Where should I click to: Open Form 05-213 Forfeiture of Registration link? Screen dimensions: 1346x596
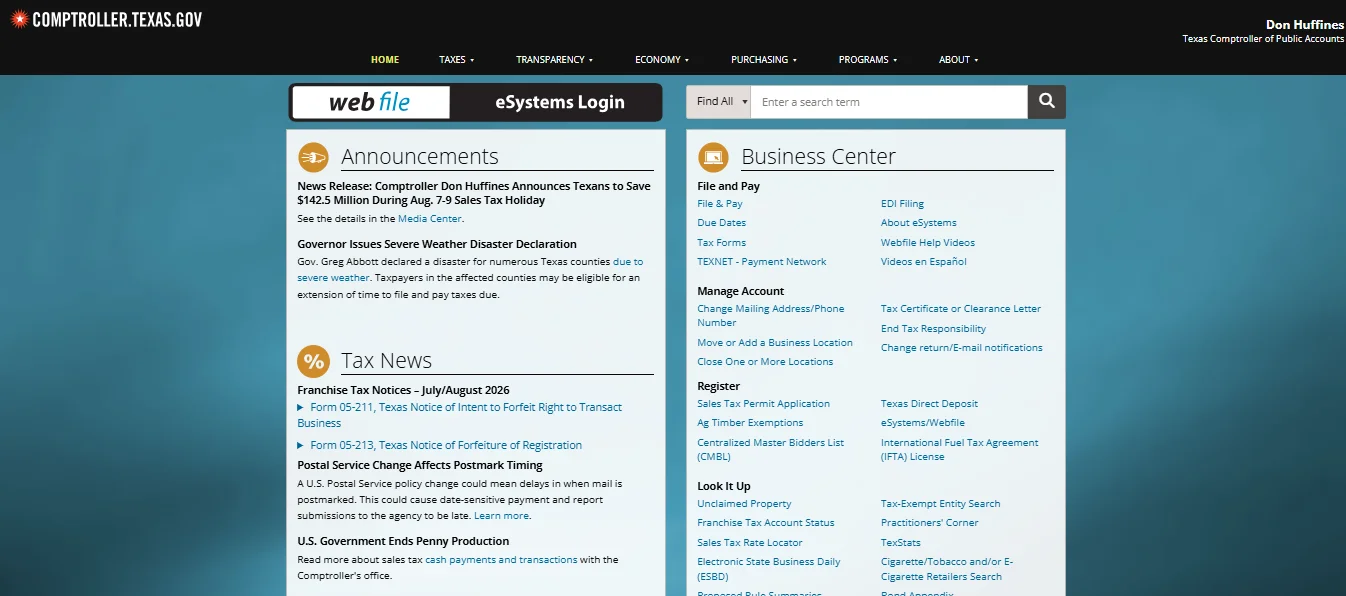[x=446, y=446]
